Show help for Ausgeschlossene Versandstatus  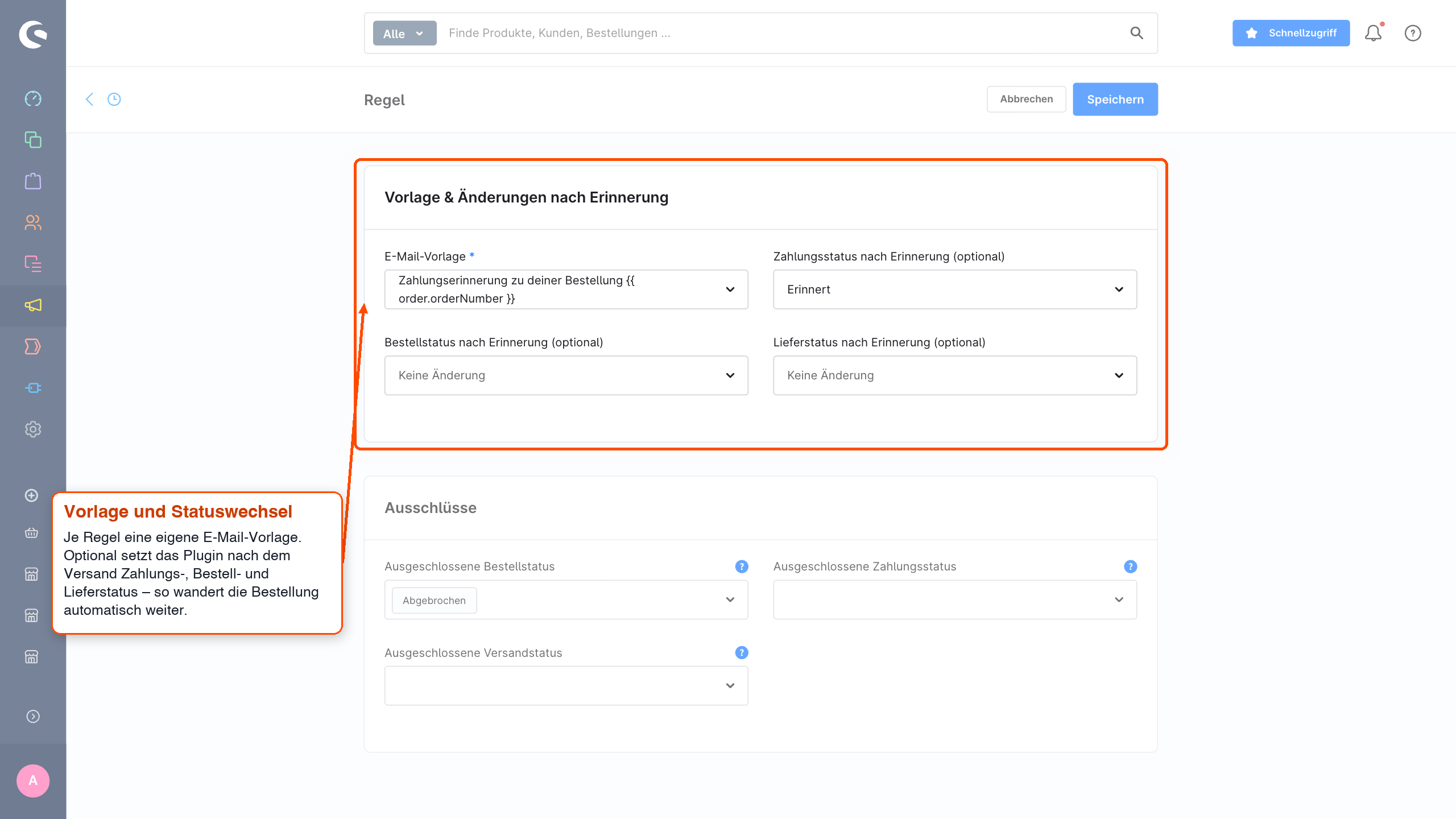pos(742,652)
